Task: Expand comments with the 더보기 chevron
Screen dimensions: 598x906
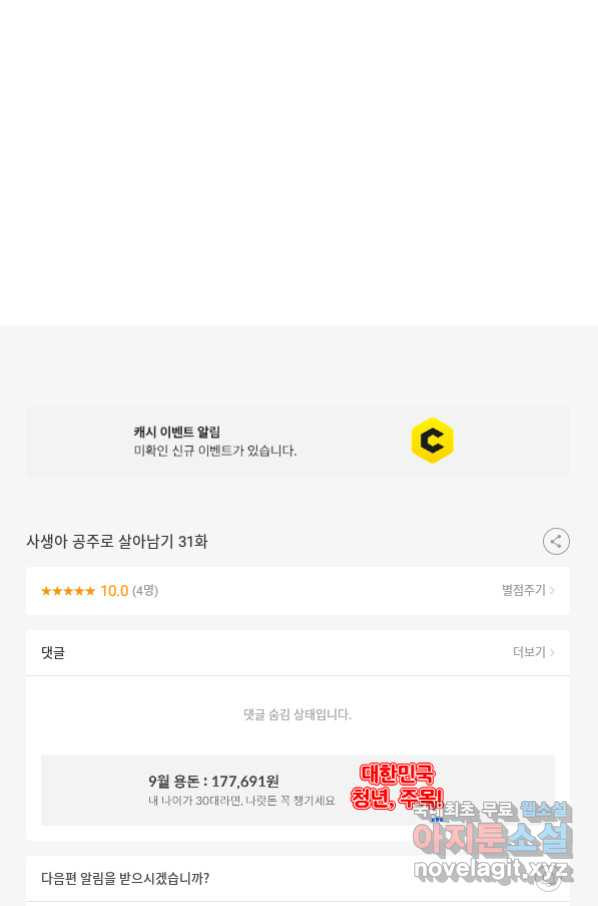Action: point(552,652)
